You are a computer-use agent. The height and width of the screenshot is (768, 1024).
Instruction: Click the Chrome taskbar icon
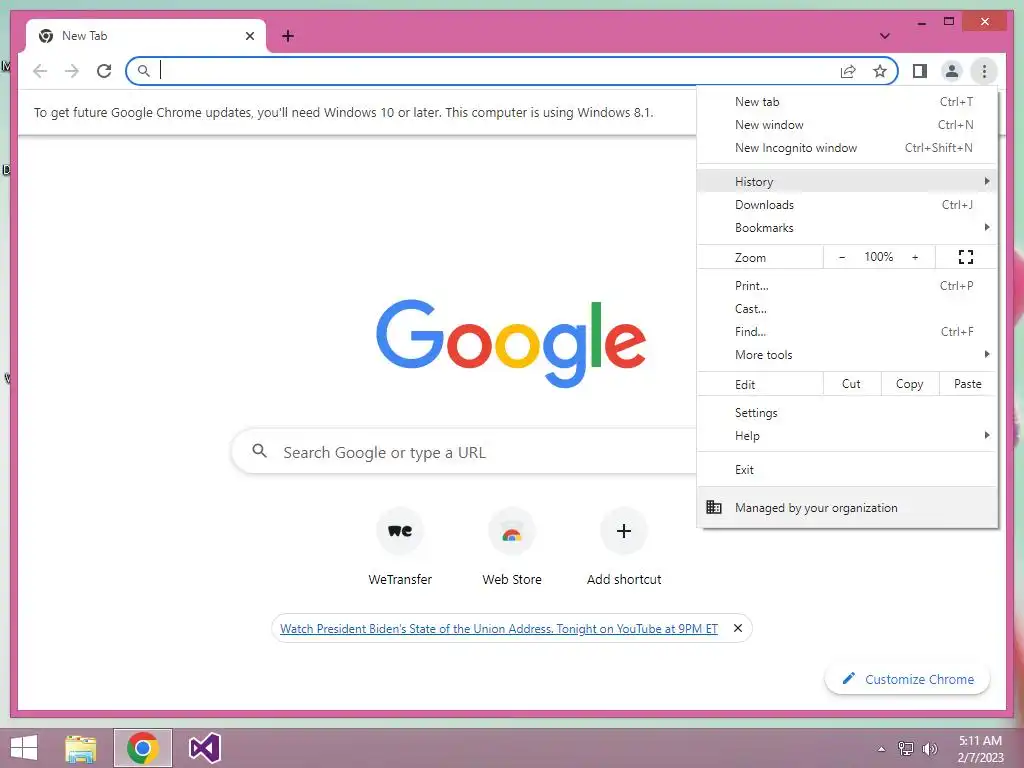pos(142,748)
